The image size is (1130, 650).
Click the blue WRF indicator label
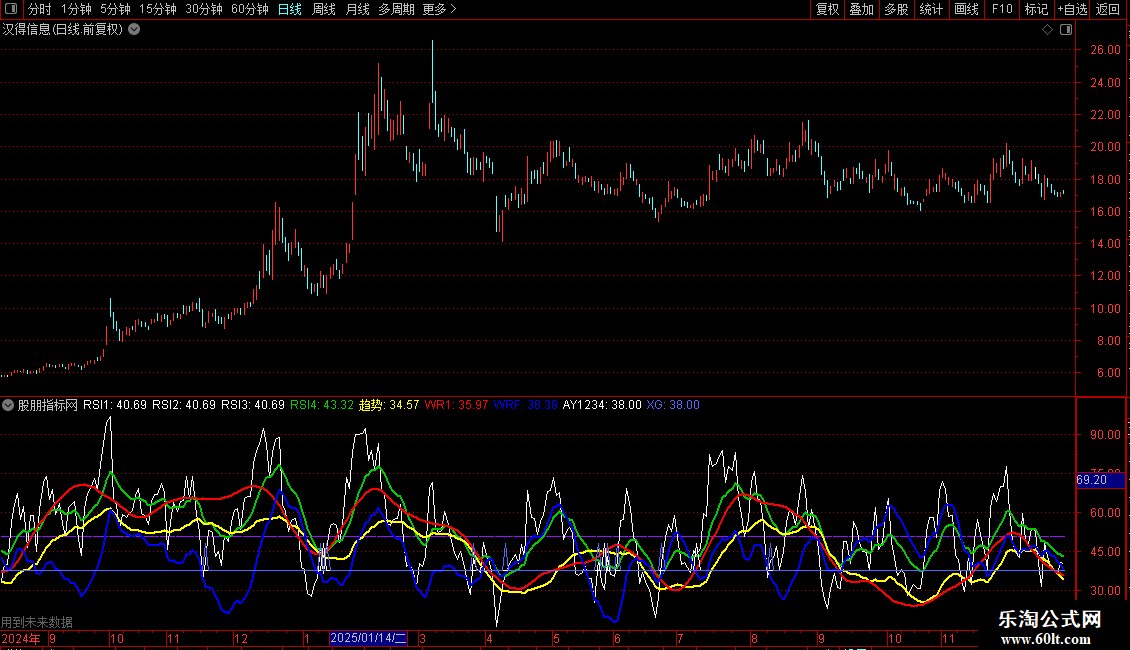point(525,405)
